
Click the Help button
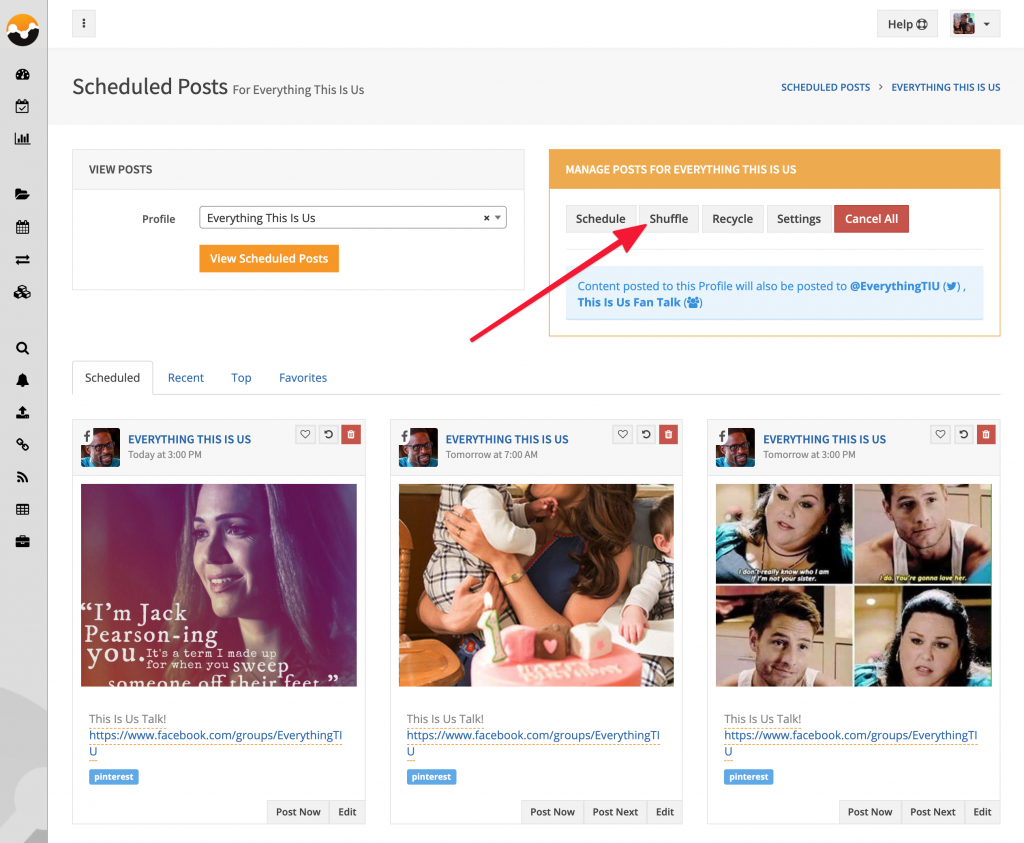click(x=907, y=24)
